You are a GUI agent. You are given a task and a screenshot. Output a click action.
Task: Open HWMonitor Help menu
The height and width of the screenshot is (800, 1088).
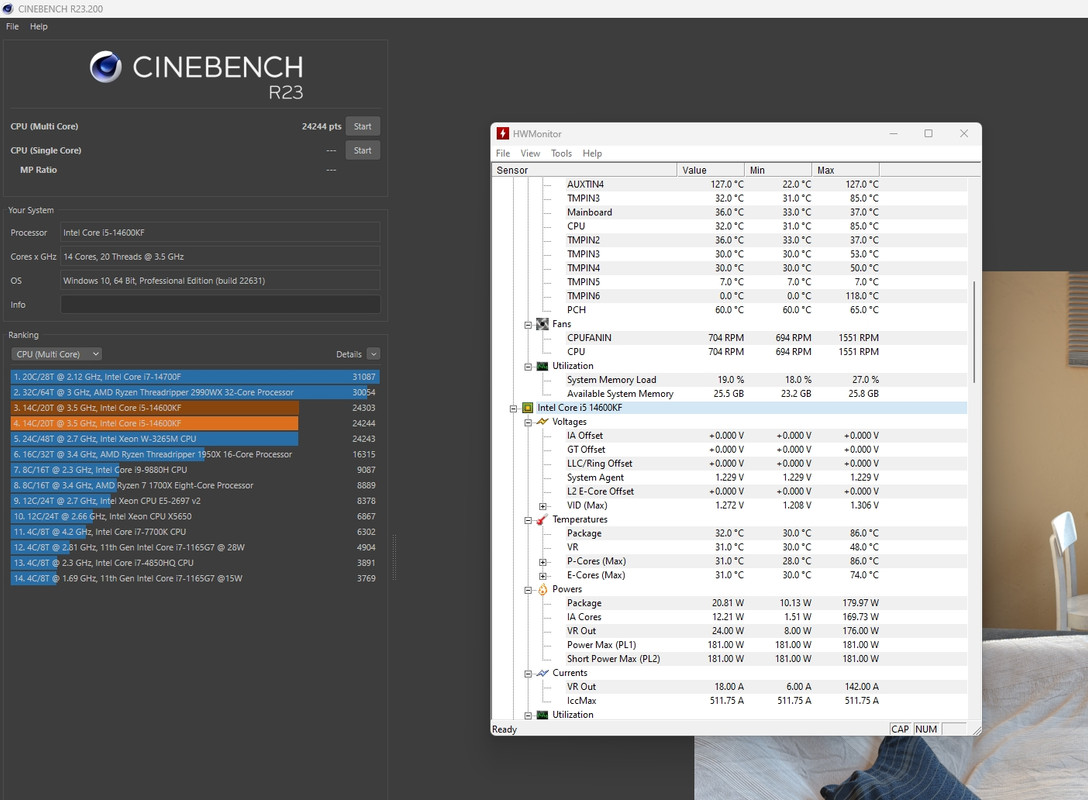(592, 153)
